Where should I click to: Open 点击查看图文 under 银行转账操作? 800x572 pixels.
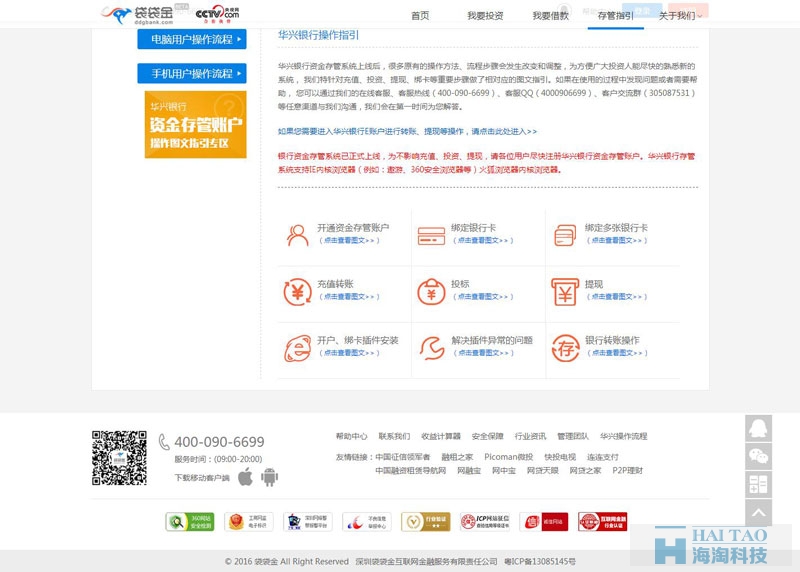(x=617, y=353)
